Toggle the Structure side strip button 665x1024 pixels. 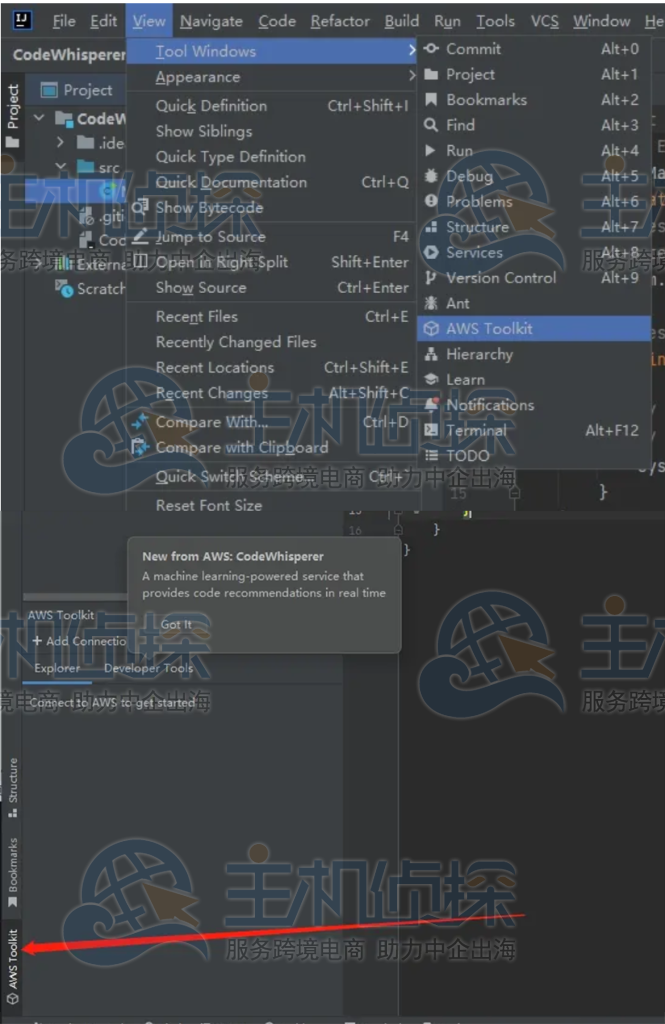[12, 787]
